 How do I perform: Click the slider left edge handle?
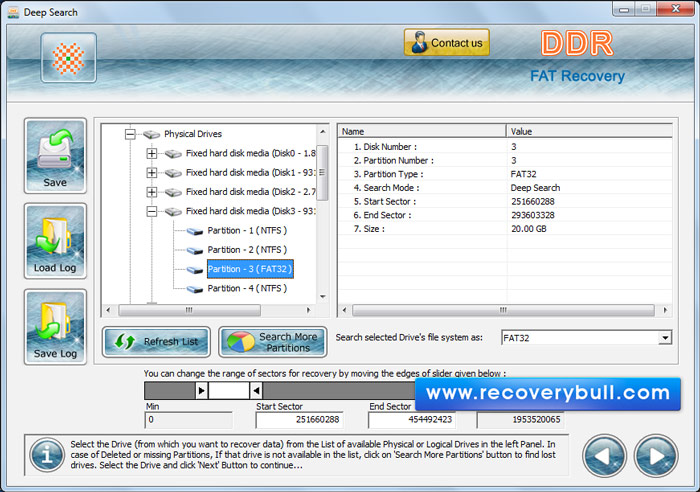pos(202,391)
